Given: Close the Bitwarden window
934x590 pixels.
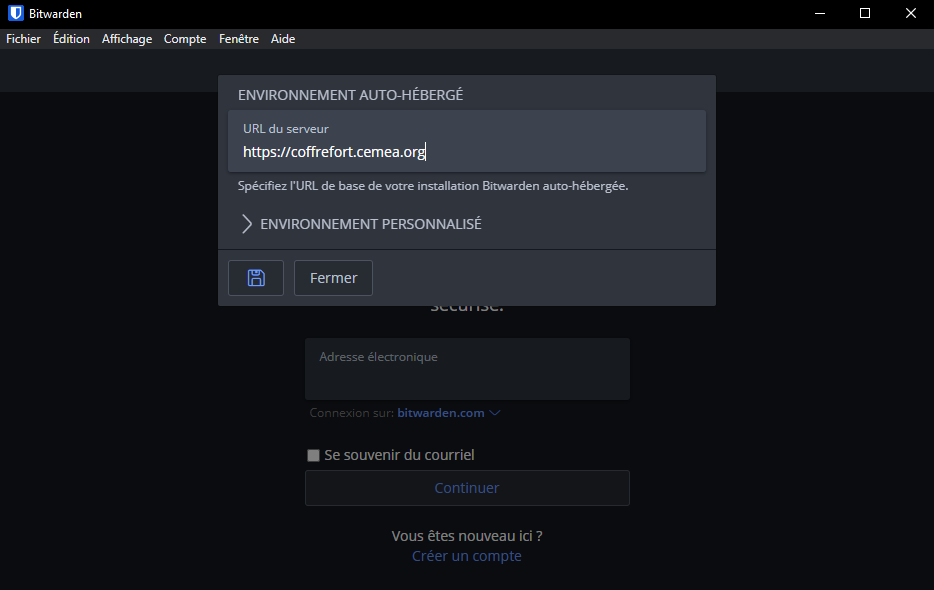Looking at the screenshot, I should point(911,13).
